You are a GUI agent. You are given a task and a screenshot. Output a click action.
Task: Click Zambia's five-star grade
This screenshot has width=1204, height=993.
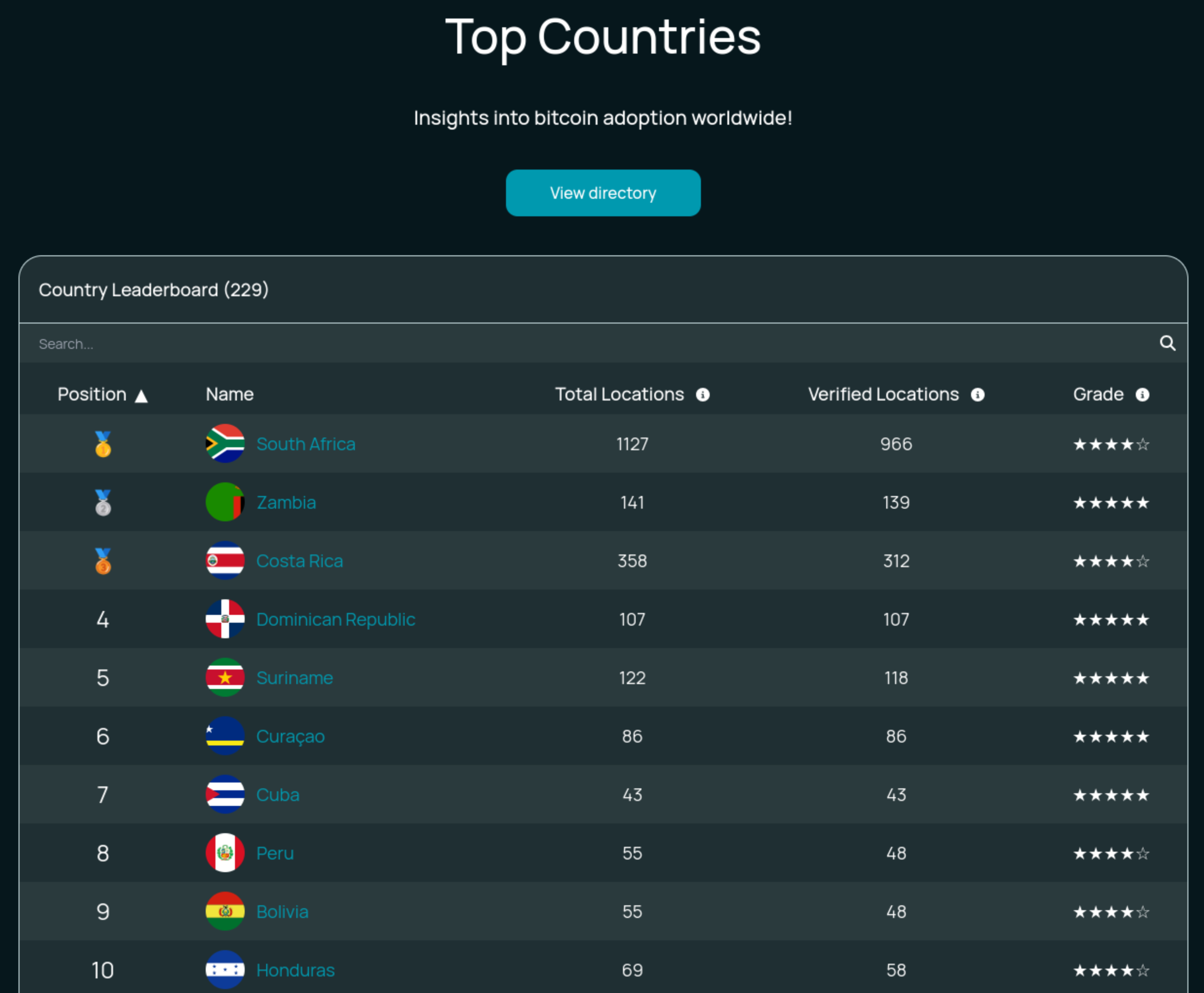(x=1111, y=502)
